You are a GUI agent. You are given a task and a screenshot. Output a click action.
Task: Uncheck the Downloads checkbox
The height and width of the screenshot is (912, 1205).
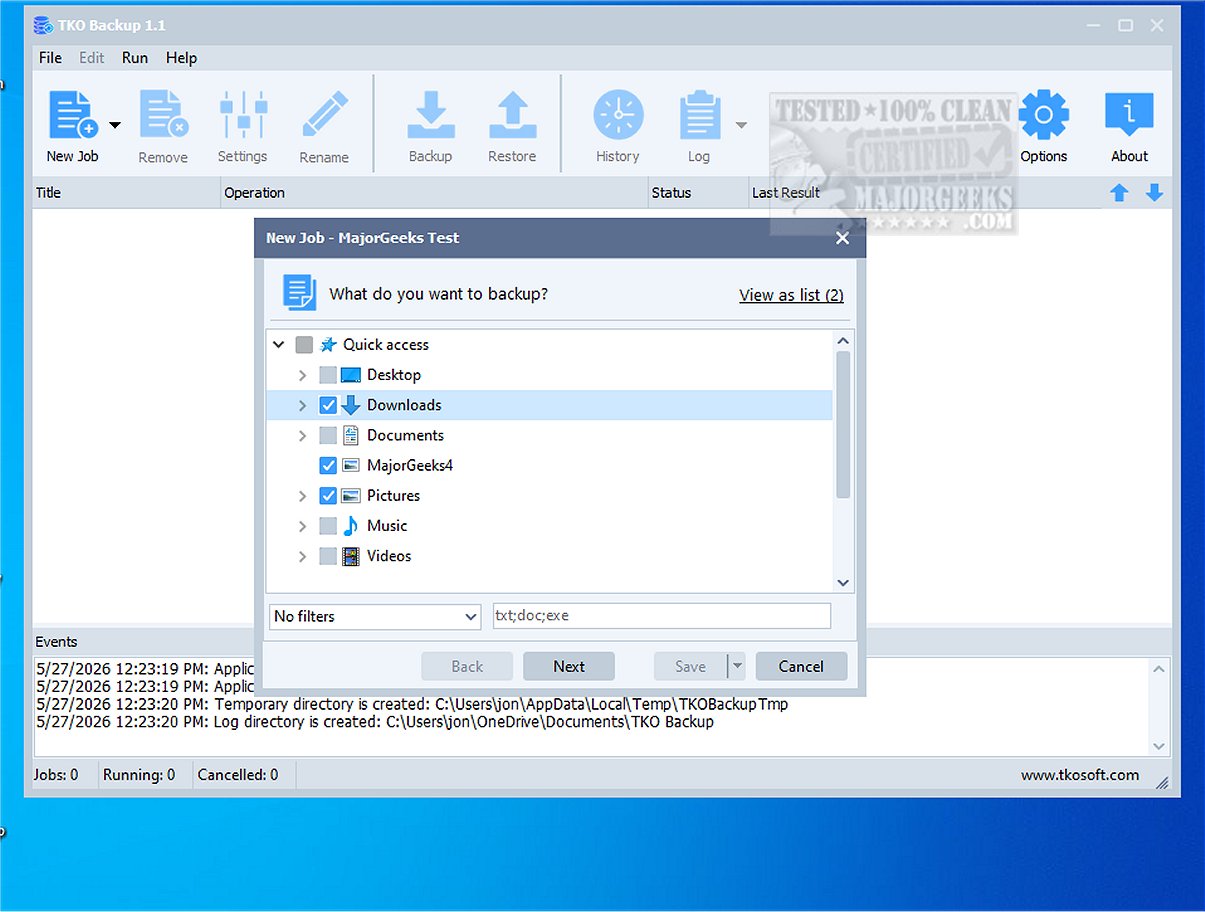coord(328,405)
